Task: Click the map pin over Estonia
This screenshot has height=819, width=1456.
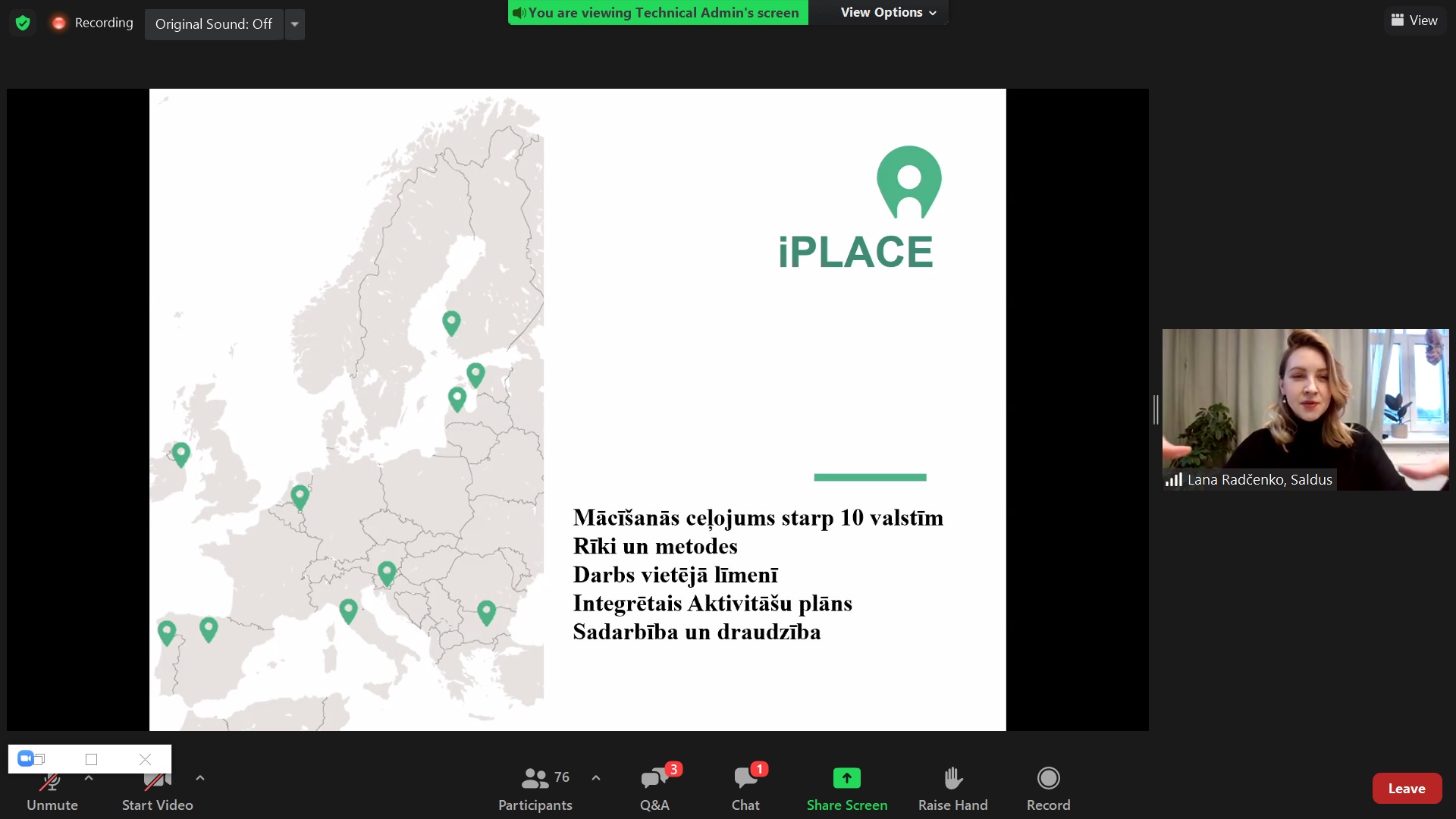Action: [x=475, y=375]
